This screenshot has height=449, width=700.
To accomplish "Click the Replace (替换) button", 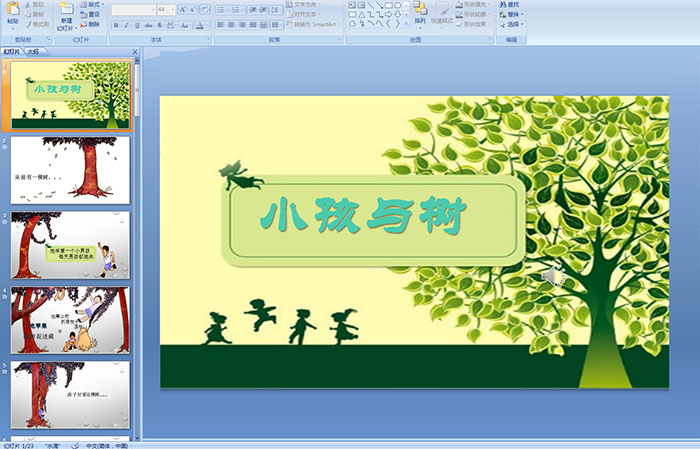I will (x=512, y=15).
